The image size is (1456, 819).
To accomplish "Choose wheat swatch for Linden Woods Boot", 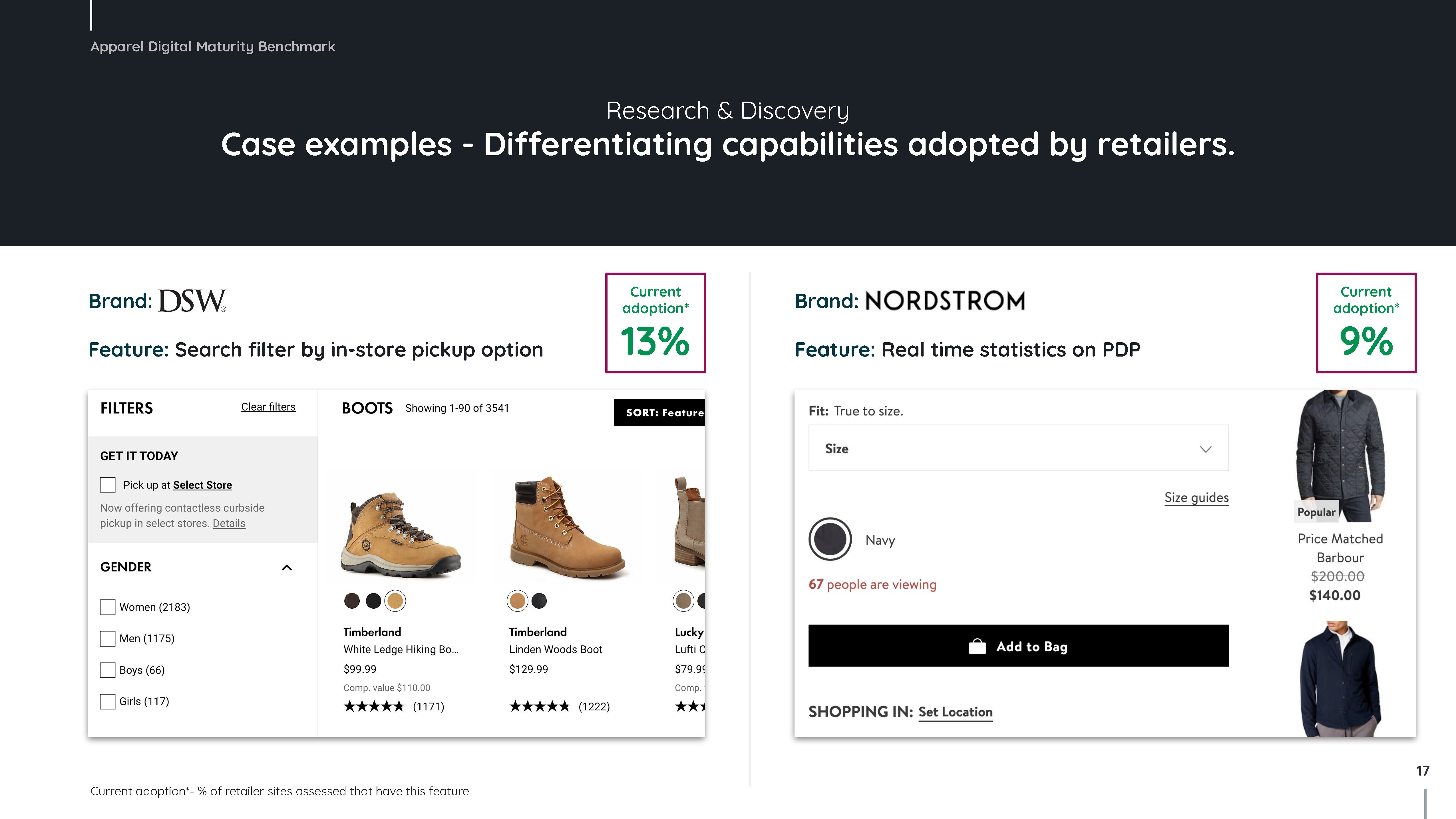I will (517, 601).
